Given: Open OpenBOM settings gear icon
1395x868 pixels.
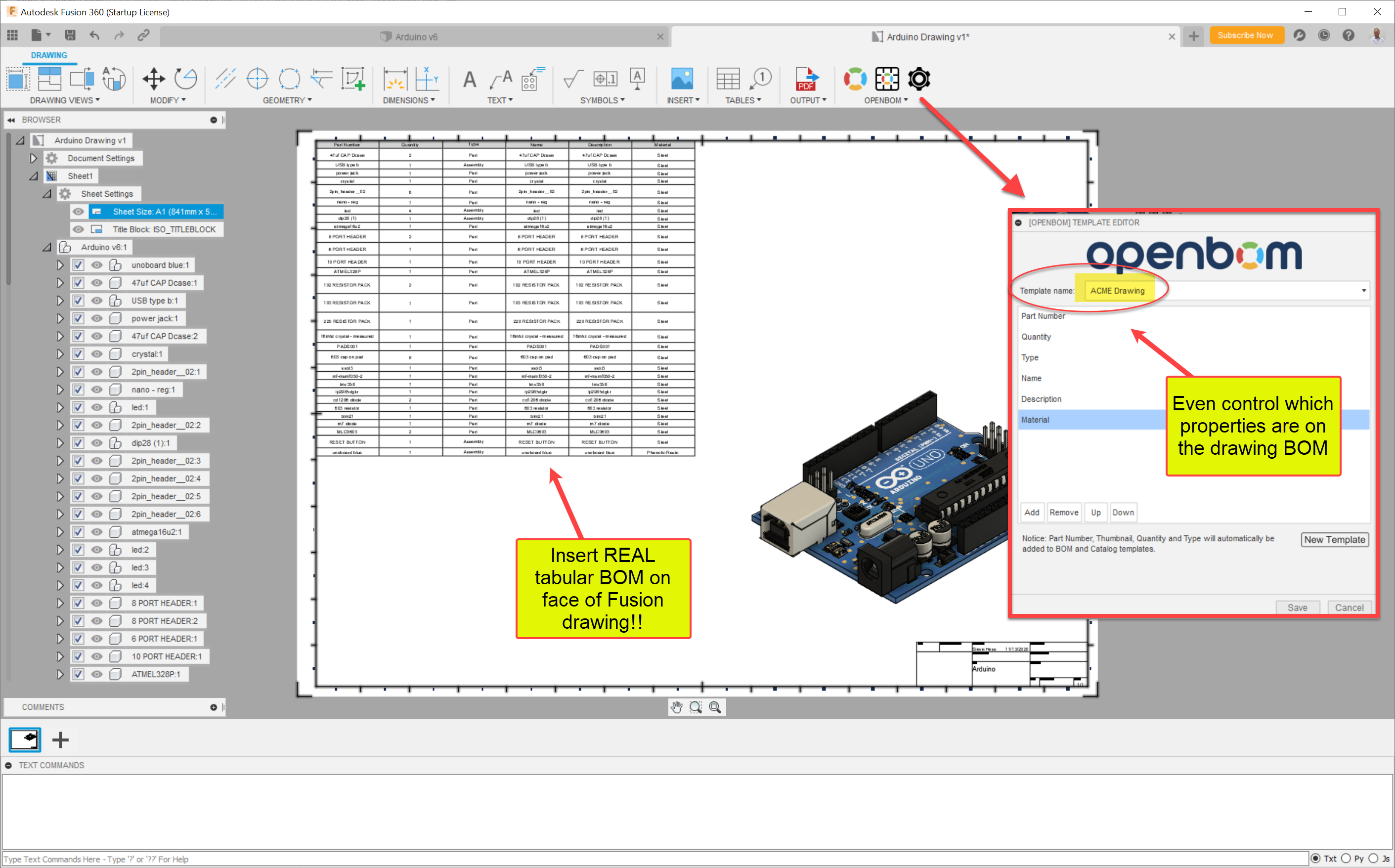Looking at the screenshot, I should click(x=918, y=79).
